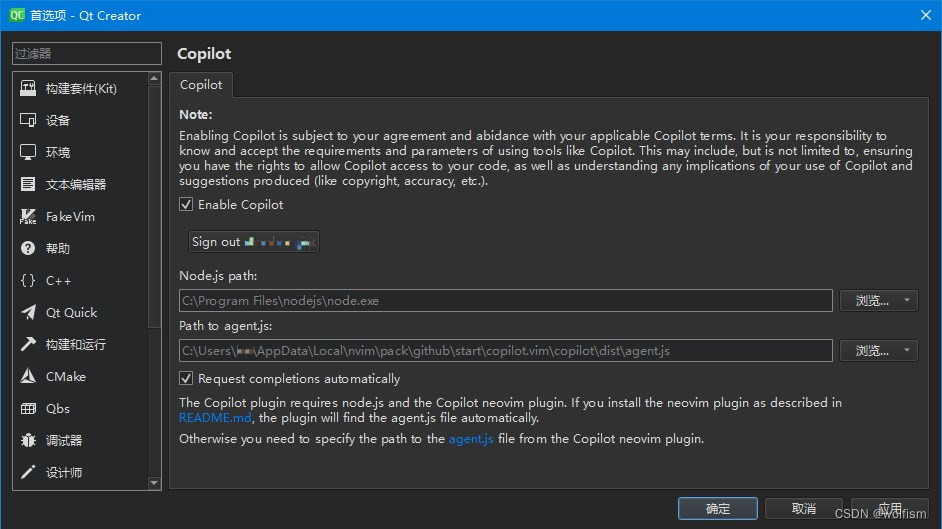Click the Qt Creator logo in title bar
The image size is (942, 529).
pyautogui.click(x=17, y=15)
